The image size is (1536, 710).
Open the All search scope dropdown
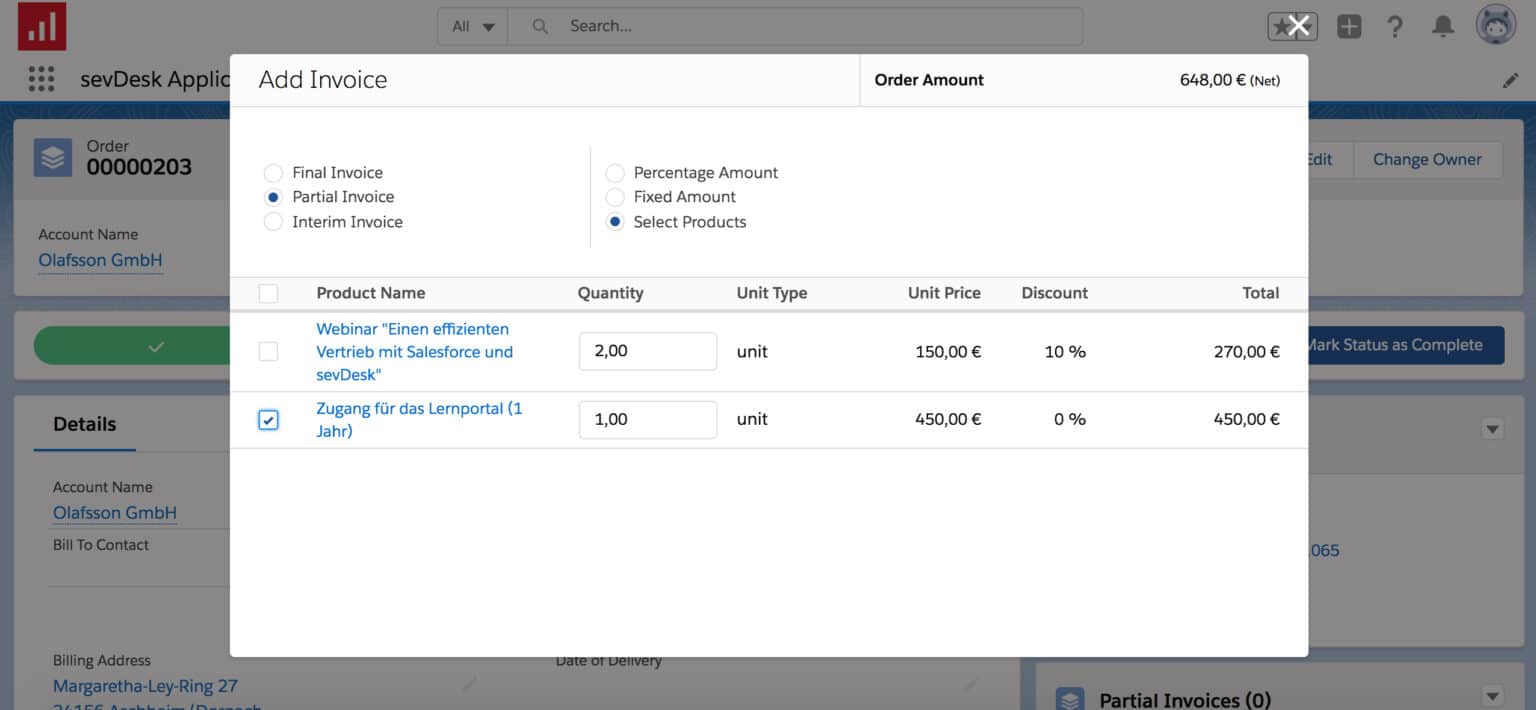471,27
